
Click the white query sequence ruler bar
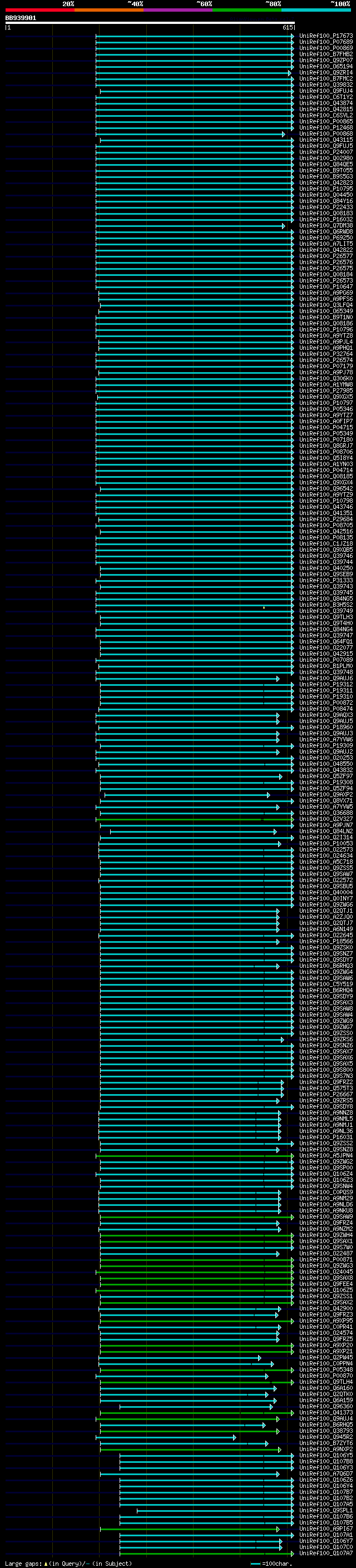150,23
